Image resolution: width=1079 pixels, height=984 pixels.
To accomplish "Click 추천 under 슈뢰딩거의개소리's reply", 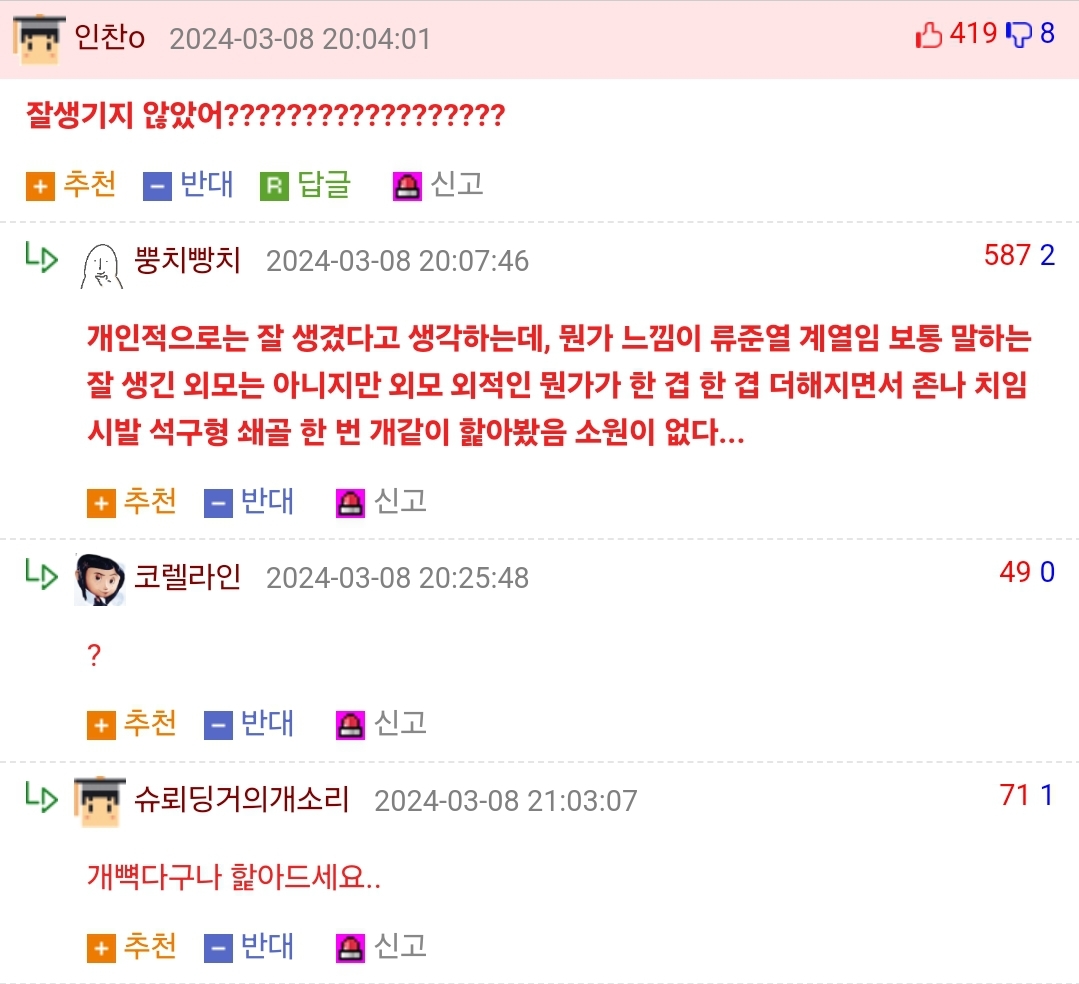I will click(x=131, y=948).
